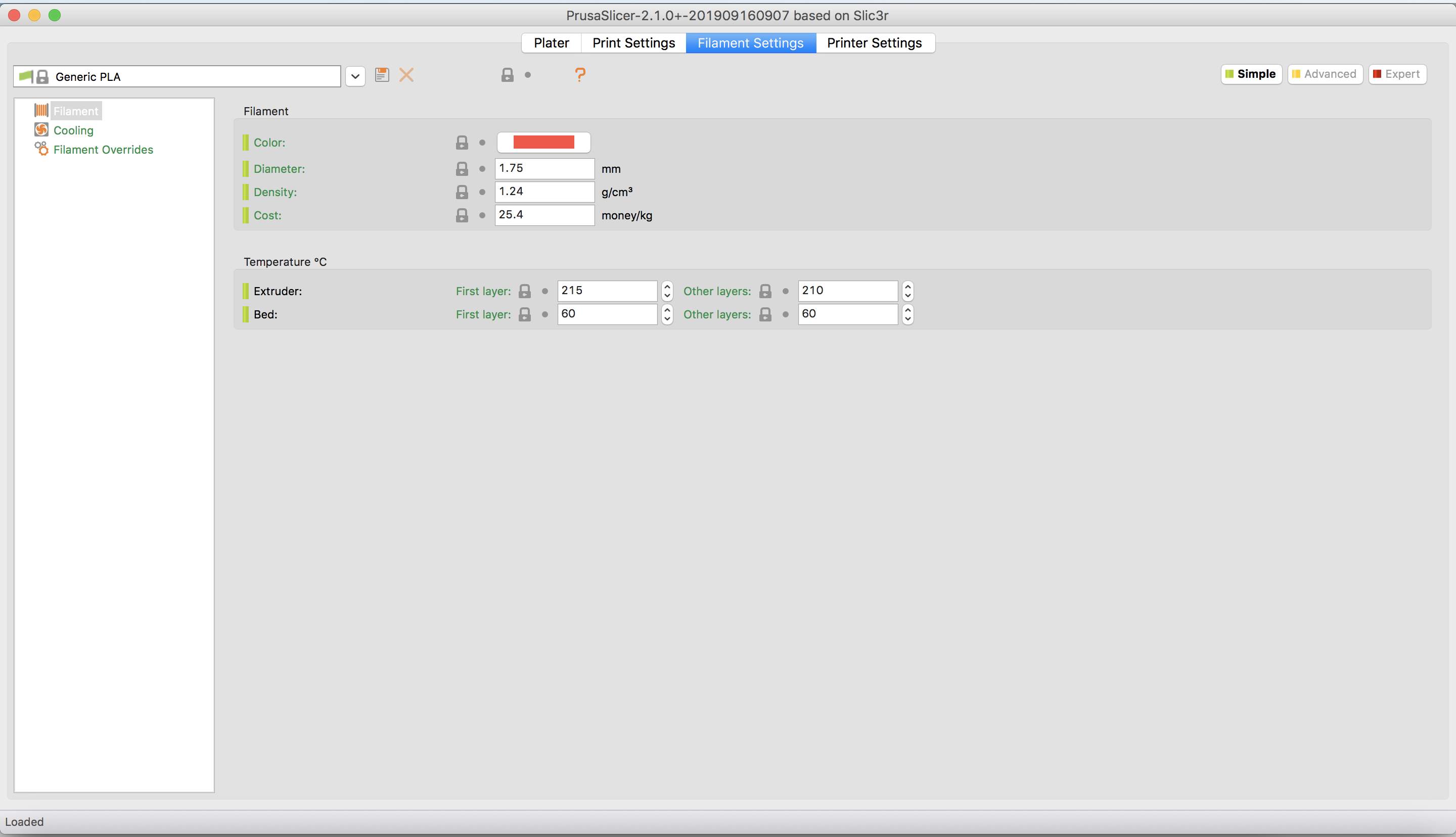Open the Plater tab
The height and width of the screenshot is (837, 1456).
coord(551,43)
